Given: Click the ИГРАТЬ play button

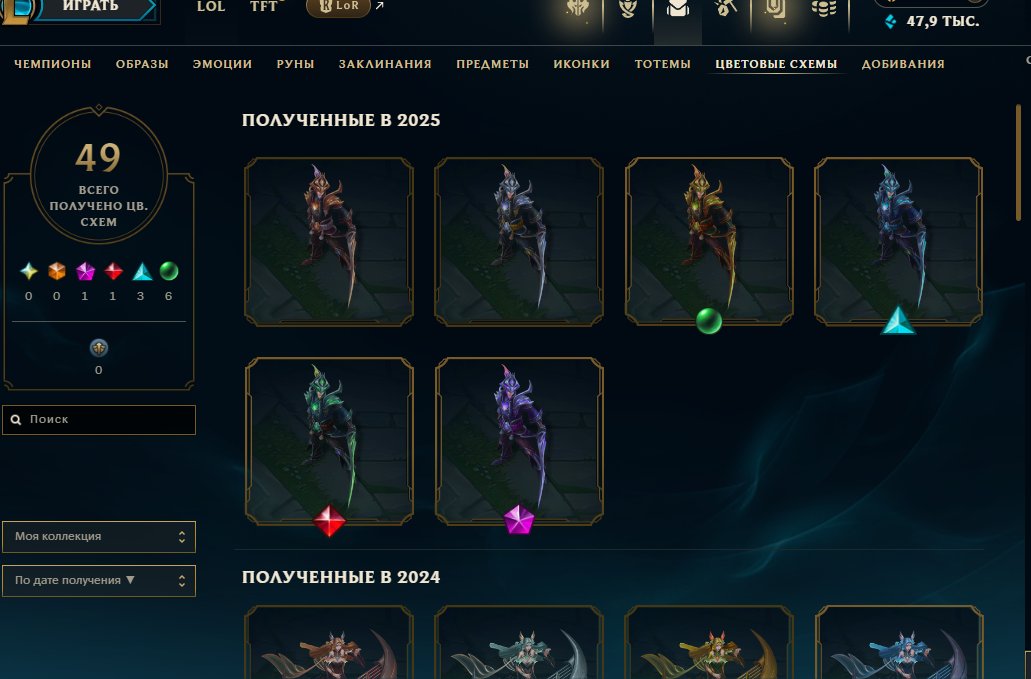Looking at the screenshot, I should click(91, 7).
